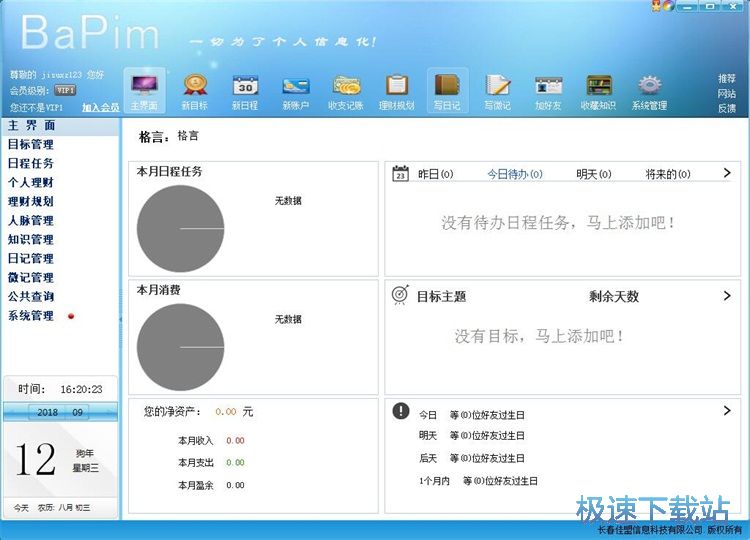The image size is (750, 540).
Task: Click the 本月收入 value 0.00
Action: (x=235, y=441)
